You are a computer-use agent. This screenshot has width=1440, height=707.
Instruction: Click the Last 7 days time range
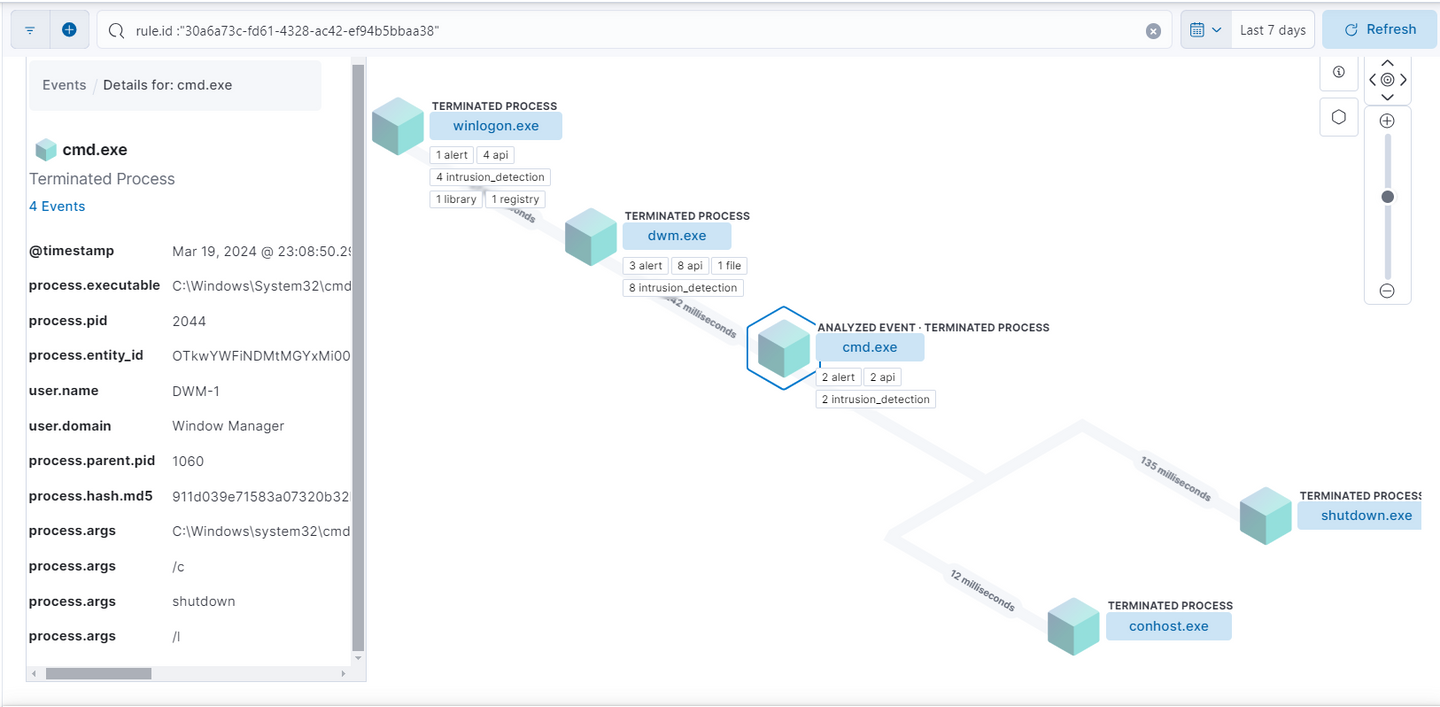(1272, 30)
